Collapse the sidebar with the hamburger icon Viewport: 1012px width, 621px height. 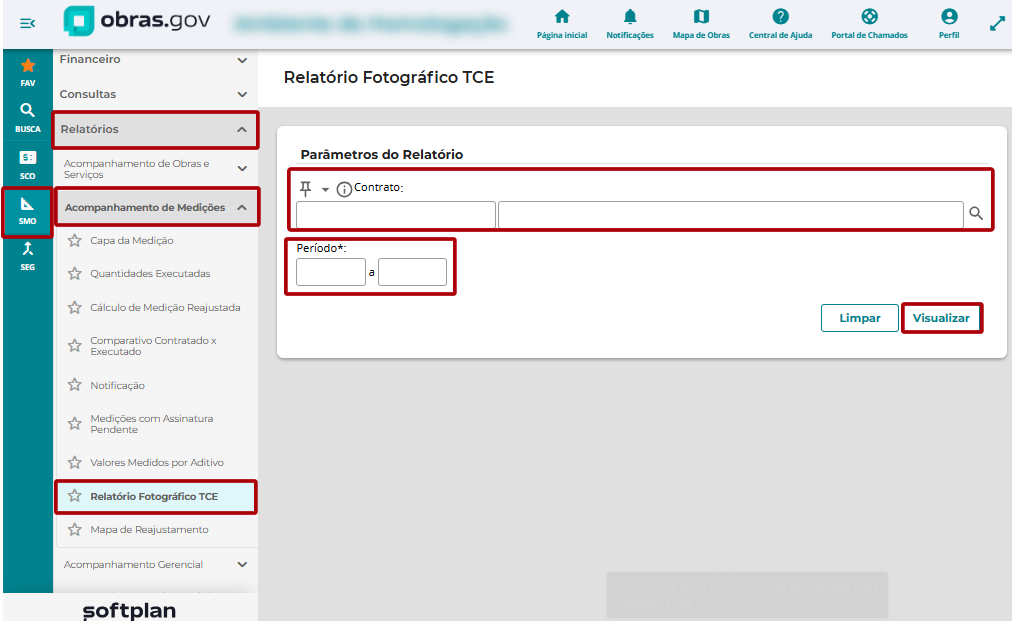pos(27,24)
